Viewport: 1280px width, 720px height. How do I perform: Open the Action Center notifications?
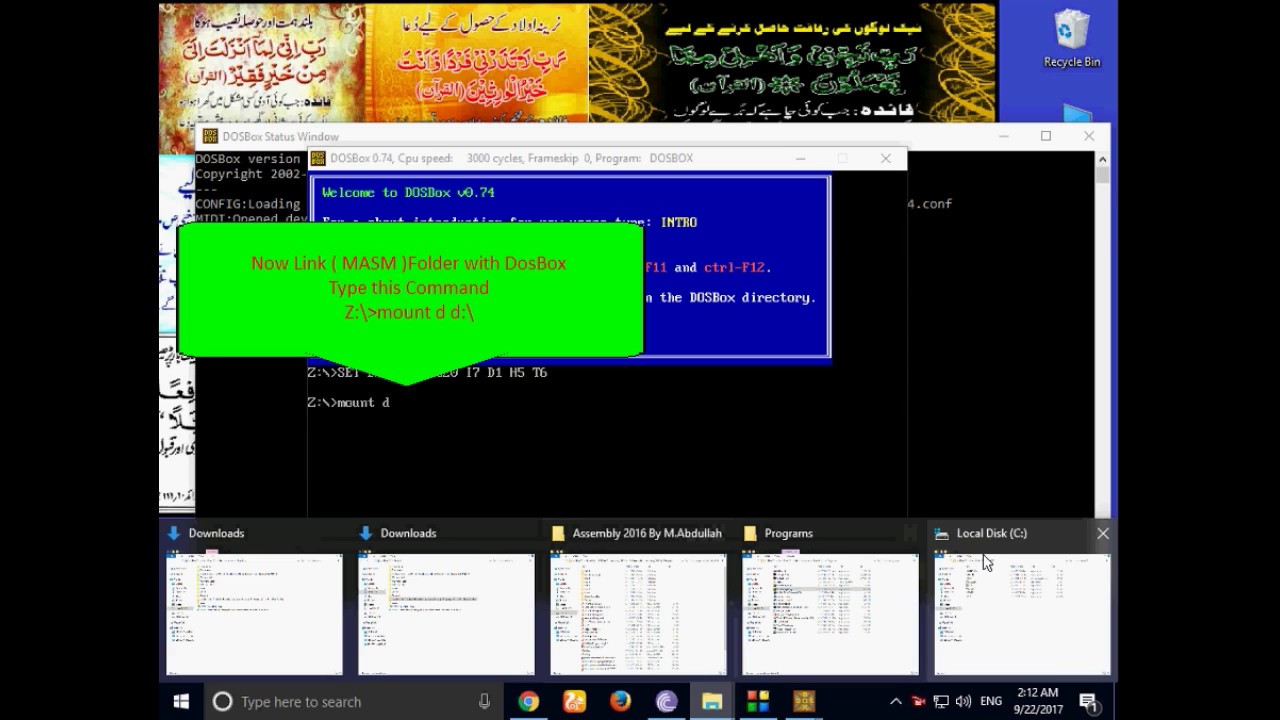(1088, 702)
